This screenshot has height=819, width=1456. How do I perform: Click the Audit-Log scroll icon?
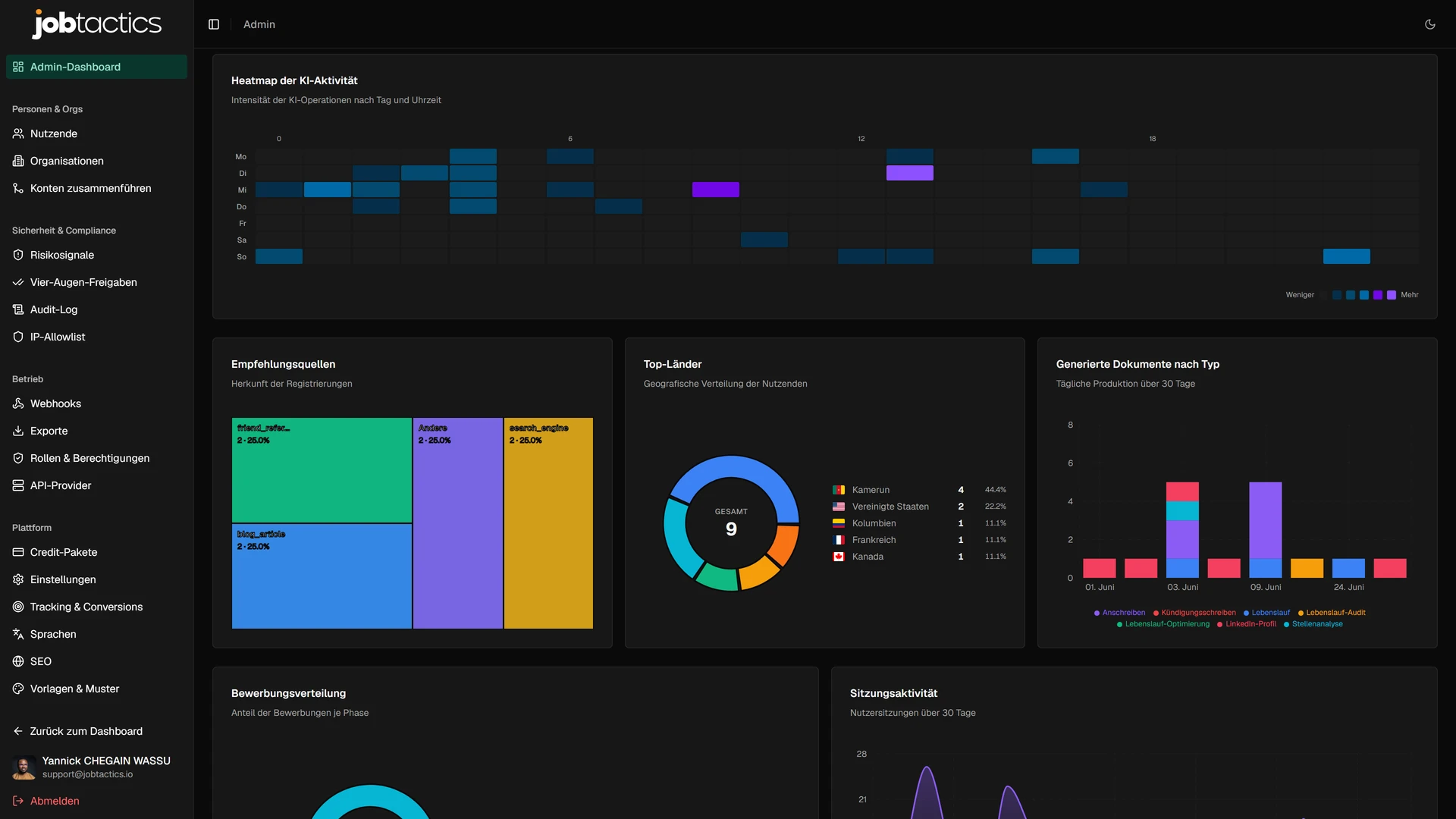18,309
